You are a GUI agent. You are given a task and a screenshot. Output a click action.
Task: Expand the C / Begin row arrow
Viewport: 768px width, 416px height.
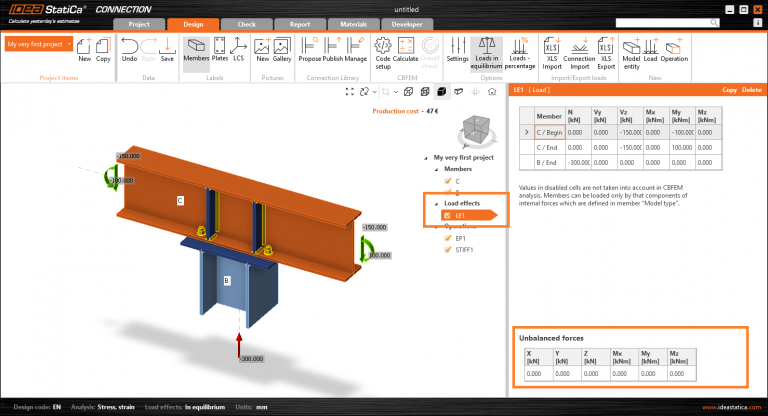527,132
